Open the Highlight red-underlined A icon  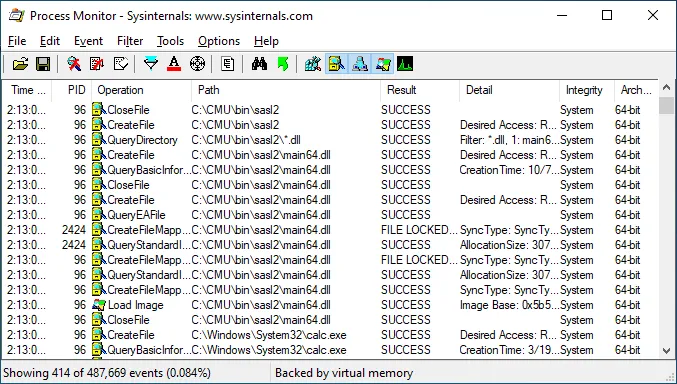click(x=174, y=64)
